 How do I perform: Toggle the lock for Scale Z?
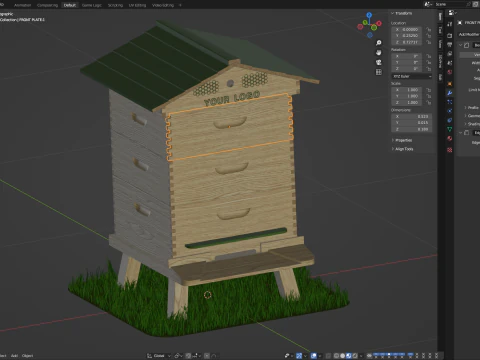click(429, 102)
